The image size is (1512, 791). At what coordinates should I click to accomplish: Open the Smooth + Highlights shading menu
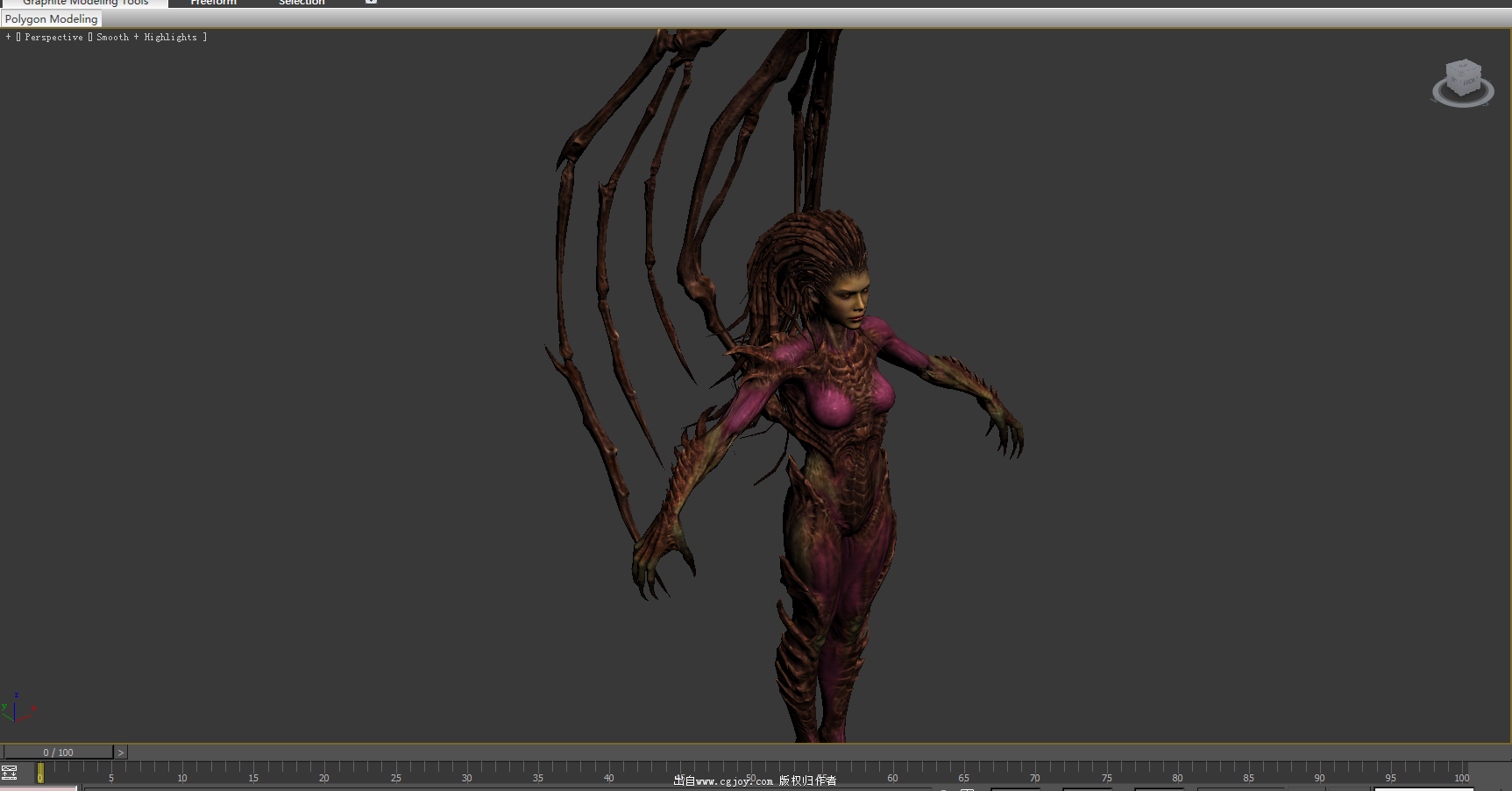(x=146, y=37)
